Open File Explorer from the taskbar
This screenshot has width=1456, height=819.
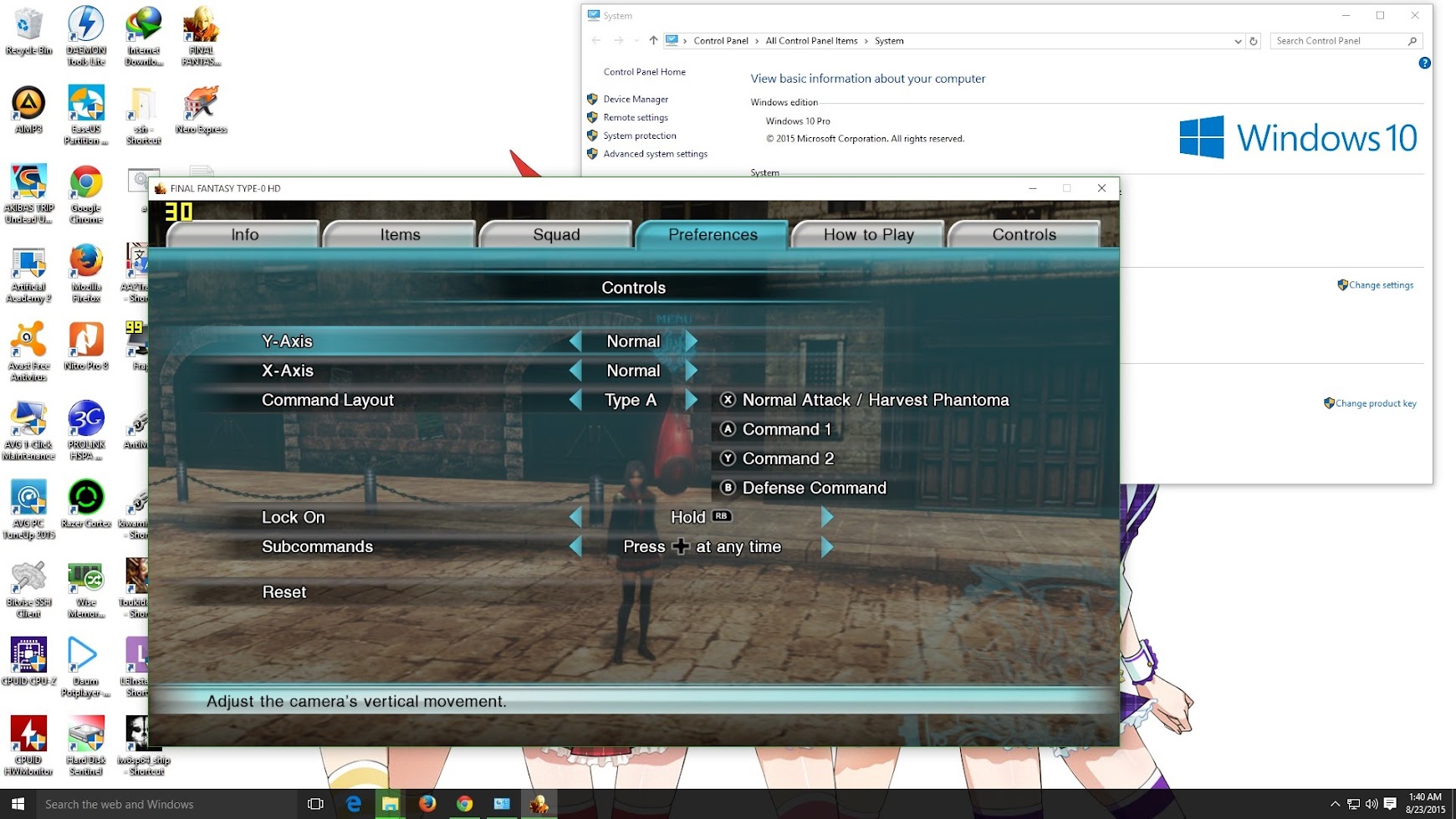pyautogui.click(x=390, y=804)
